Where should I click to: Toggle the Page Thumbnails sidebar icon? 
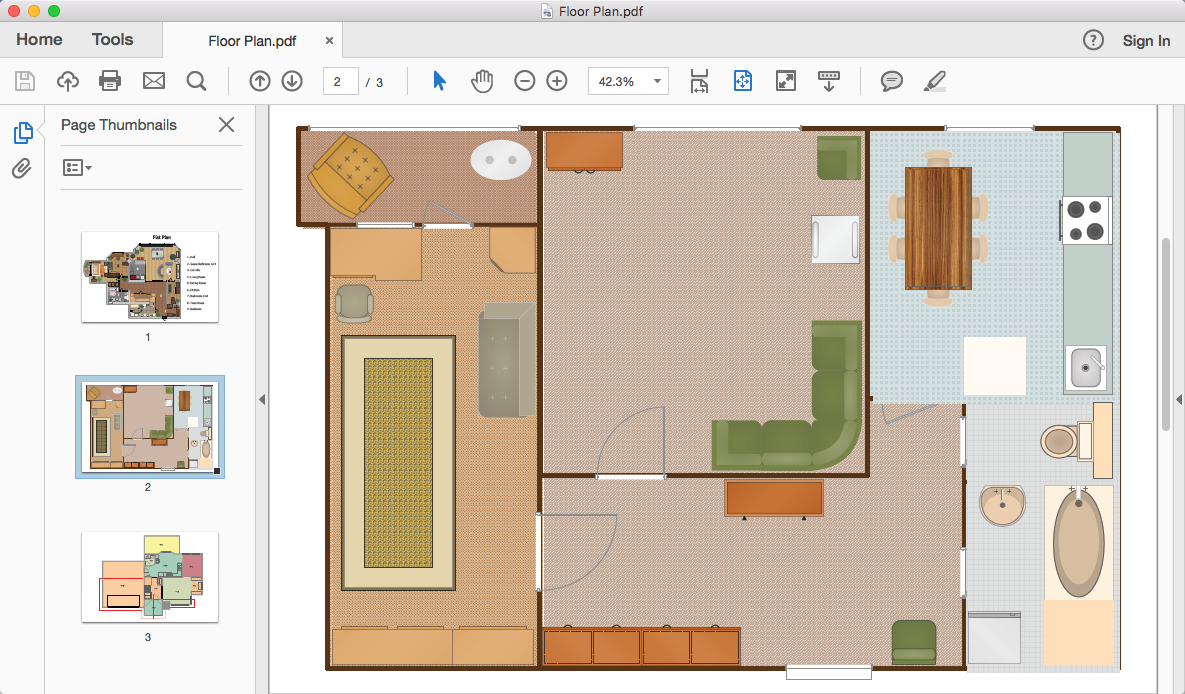coord(22,132)
